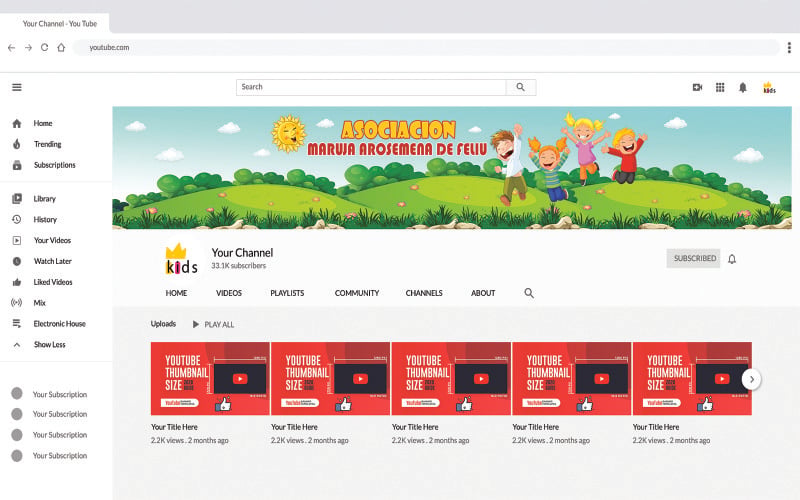Click the Asociacion Maruja Arosemena channel banner
The image size is (800, 500).
pos(452,168)
